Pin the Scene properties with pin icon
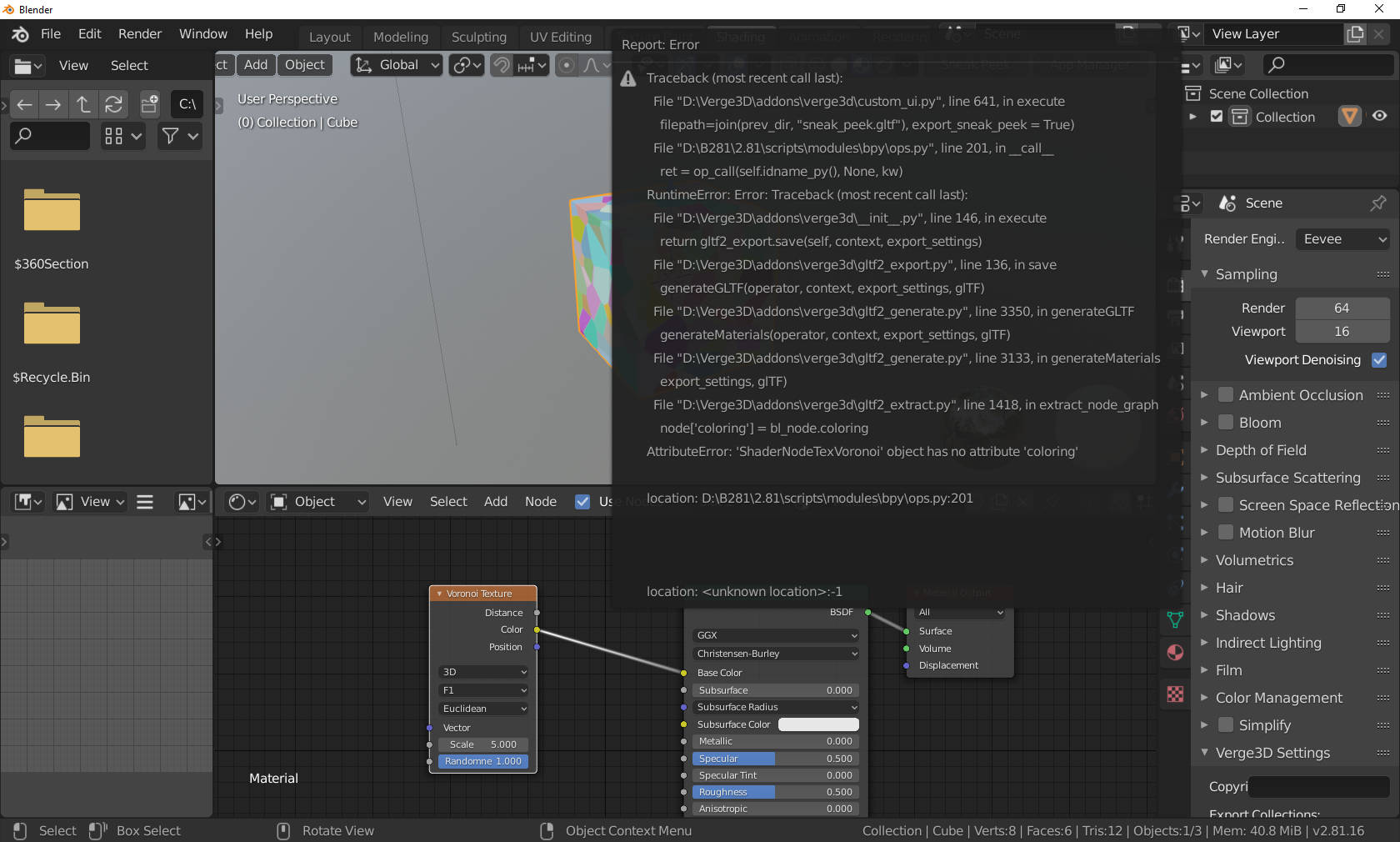The image size is (1400, 842). pos(1378,203)
